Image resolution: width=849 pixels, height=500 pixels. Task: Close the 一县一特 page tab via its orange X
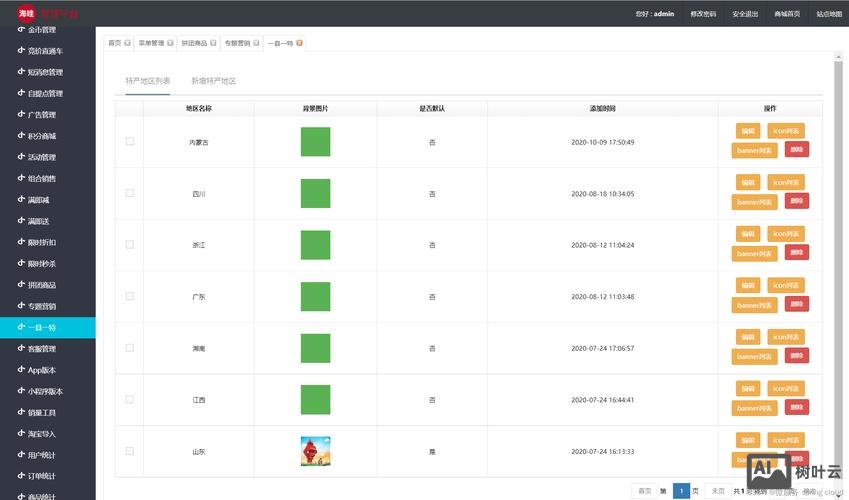click(x=300, y=43)
